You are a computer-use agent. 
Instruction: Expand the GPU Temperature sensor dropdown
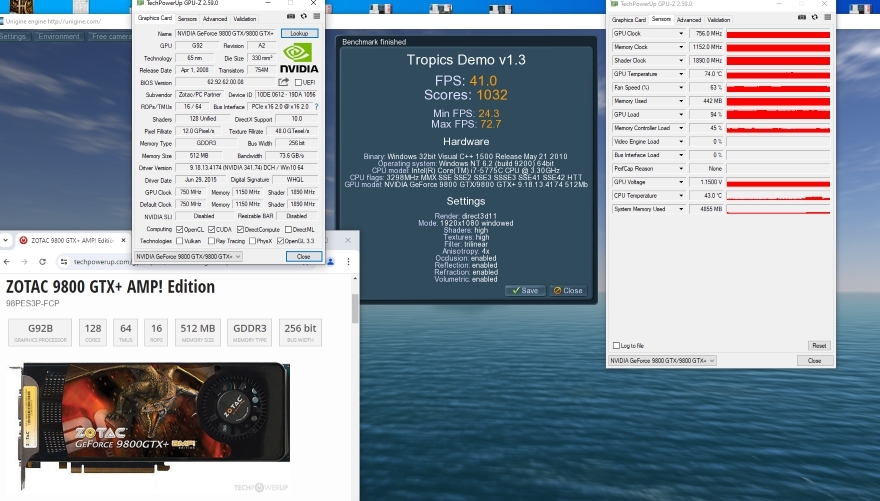(681, 74)
